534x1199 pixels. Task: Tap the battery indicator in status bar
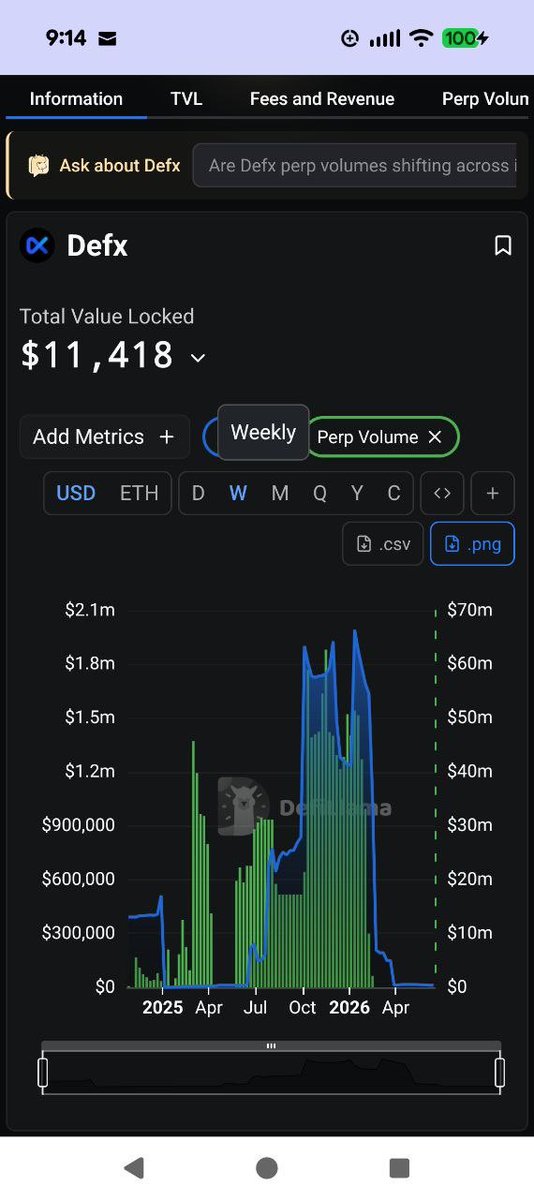pyautogui.click(x=465, y=37)
